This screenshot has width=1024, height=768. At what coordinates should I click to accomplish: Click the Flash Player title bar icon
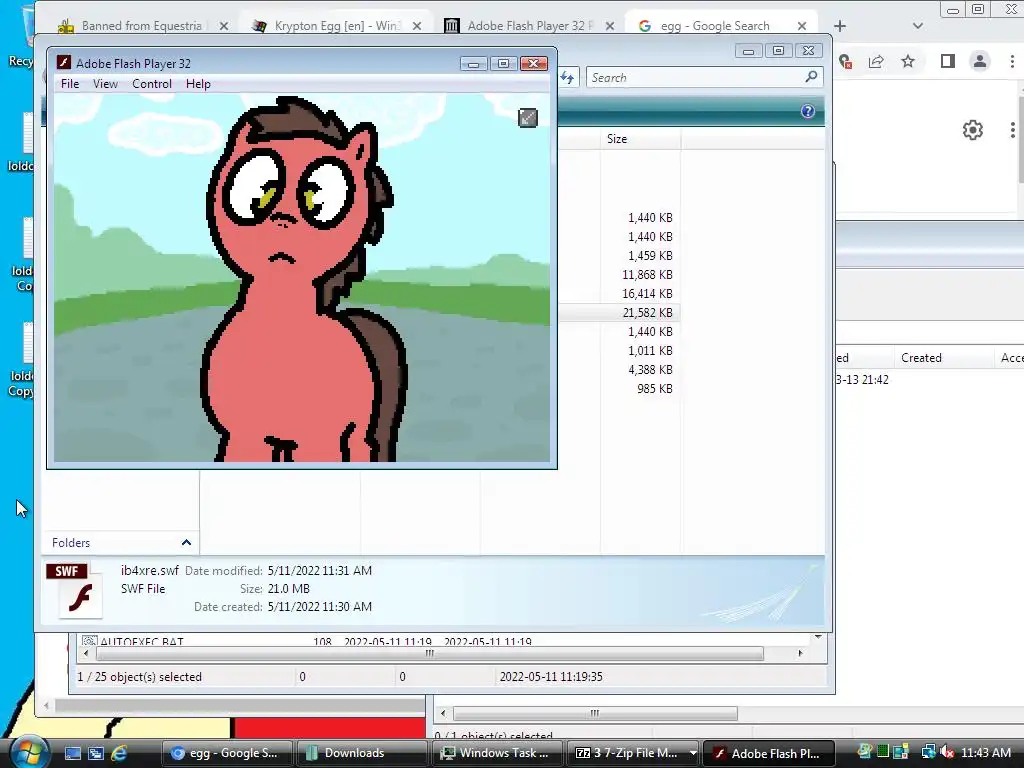pyautogui.click(x=63, y=63)
